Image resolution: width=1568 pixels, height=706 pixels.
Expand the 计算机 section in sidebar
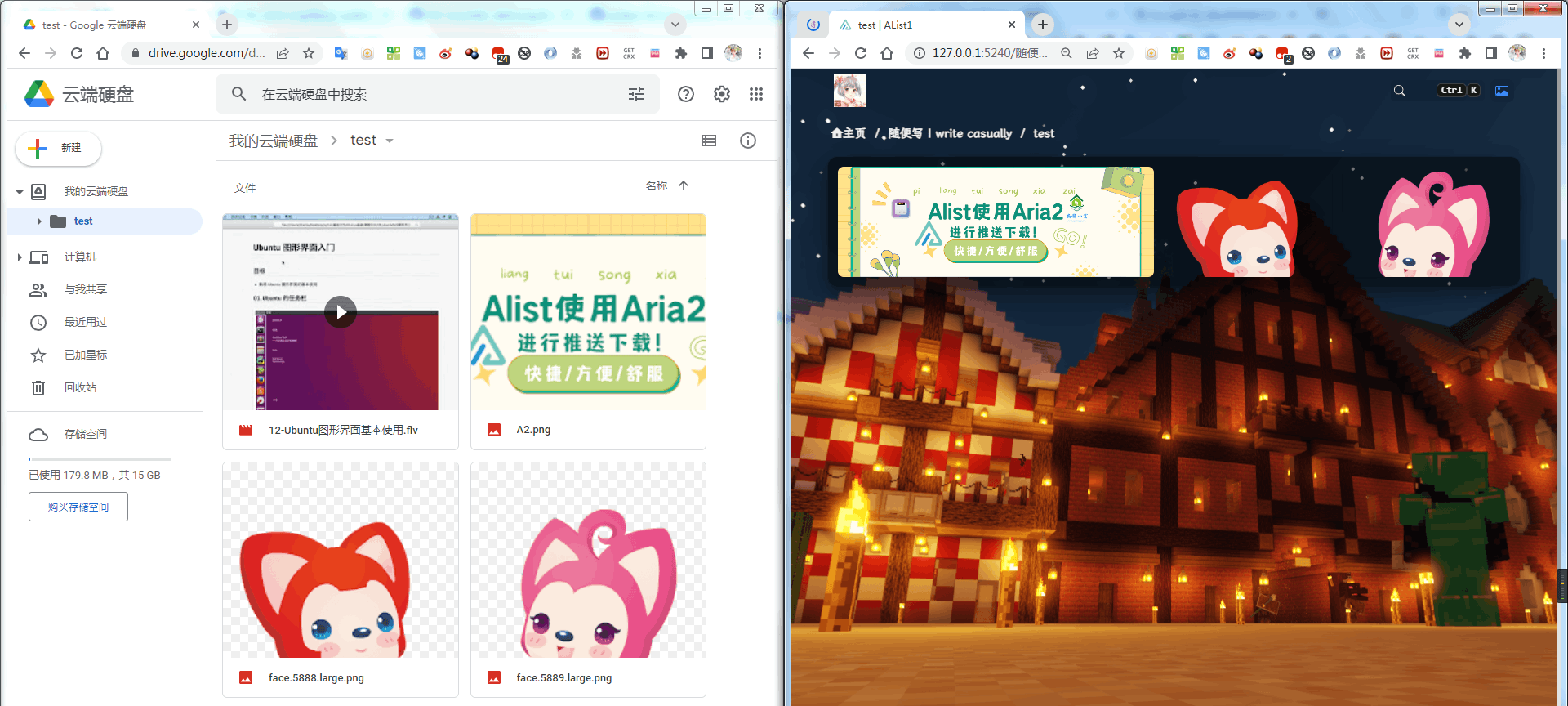pos(20,257)
